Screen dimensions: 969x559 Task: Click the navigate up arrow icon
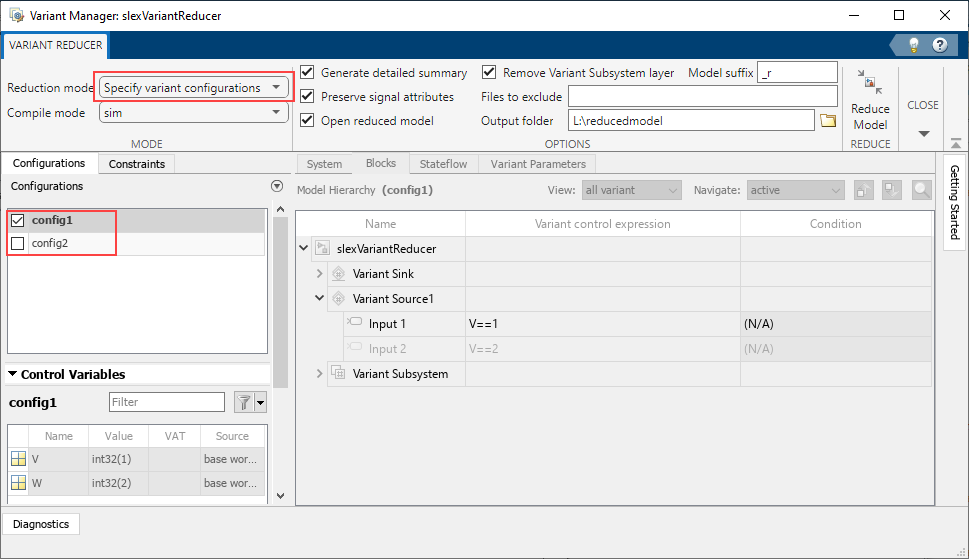pyautogui.click(x=864, y=190)
